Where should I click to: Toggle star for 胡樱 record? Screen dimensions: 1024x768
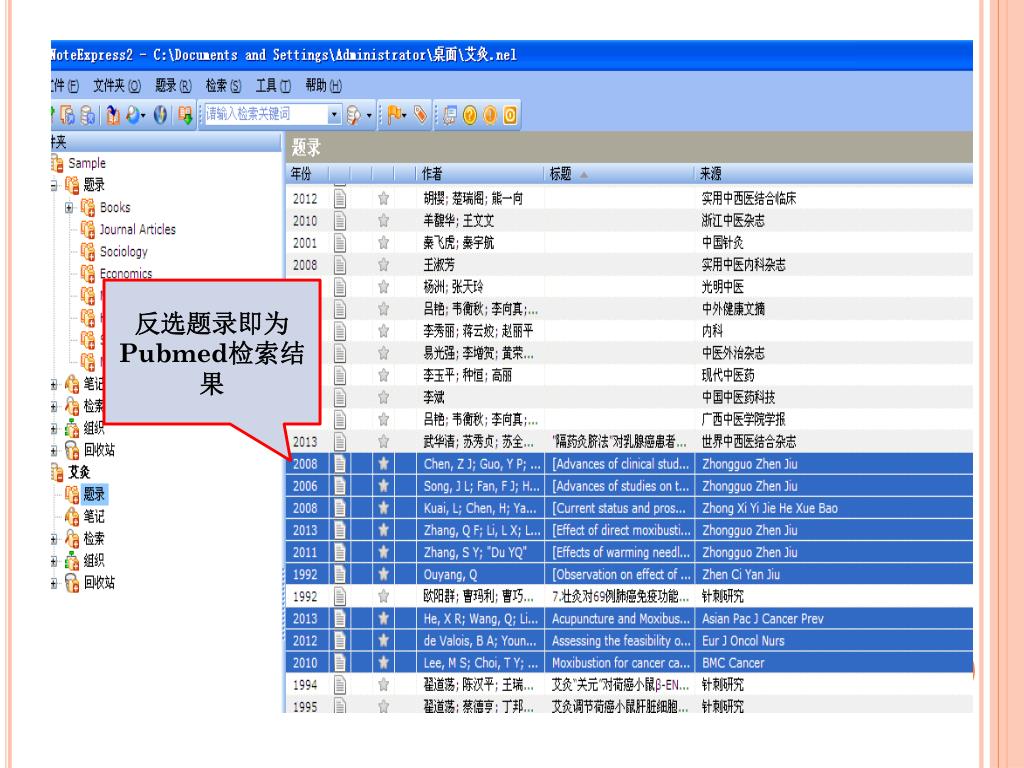(383, 199)
